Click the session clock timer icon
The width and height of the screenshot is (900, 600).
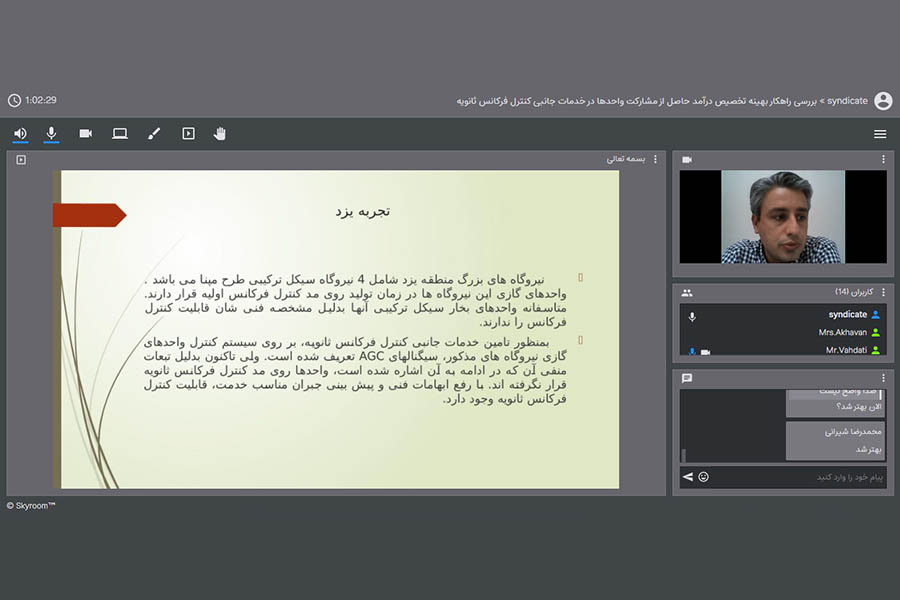14,100
